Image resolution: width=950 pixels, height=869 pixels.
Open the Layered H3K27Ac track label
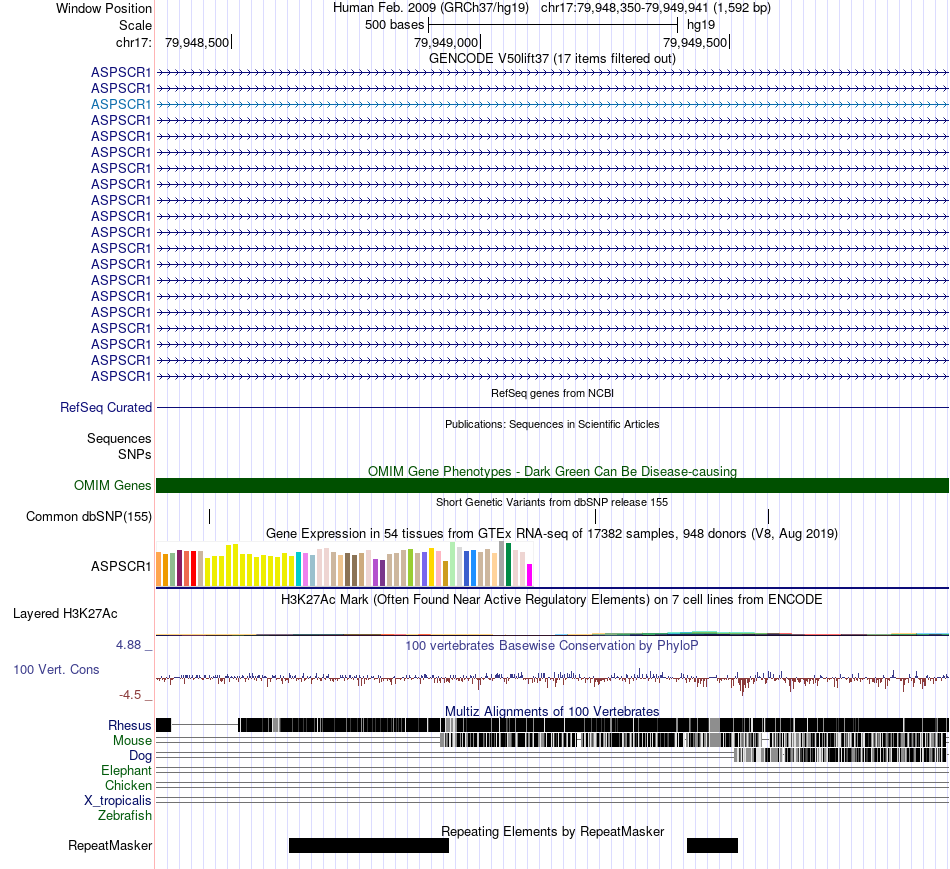coord(65,613)
